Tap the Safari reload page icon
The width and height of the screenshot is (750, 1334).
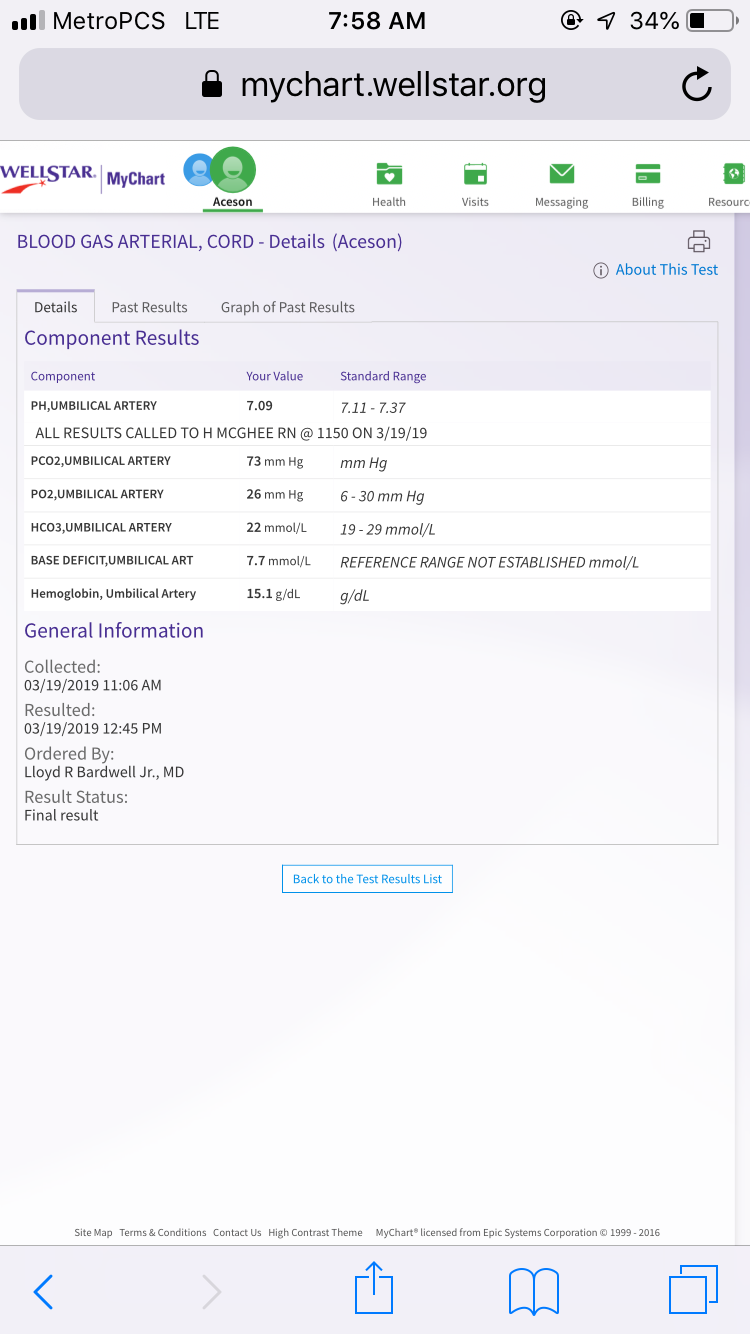point(696,86)
